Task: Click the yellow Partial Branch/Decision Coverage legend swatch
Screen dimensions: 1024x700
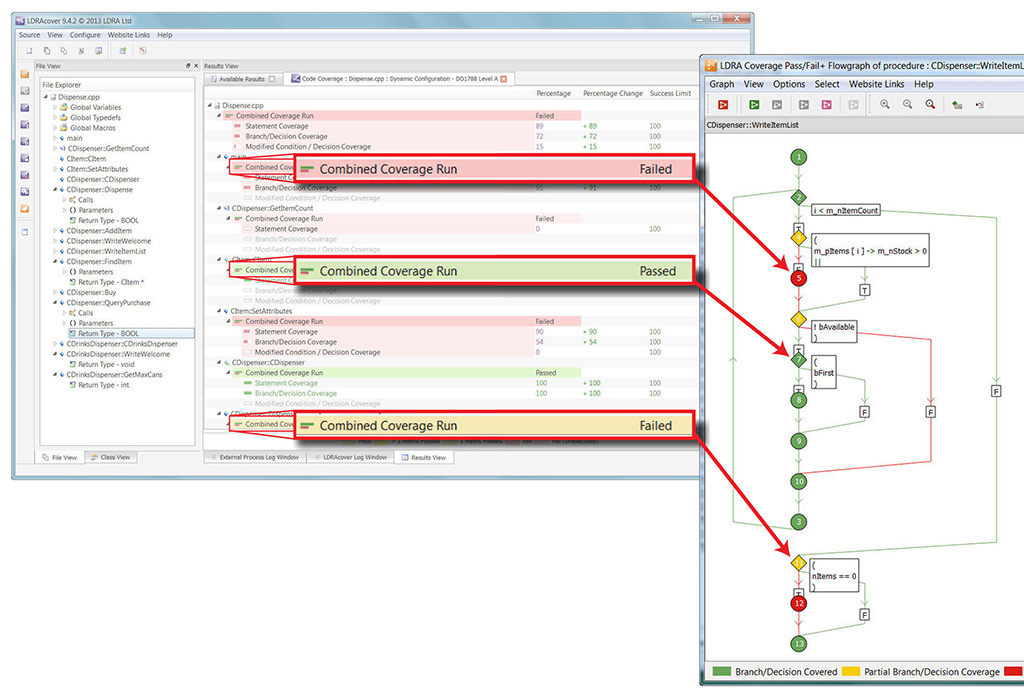Action: [850, 671]
